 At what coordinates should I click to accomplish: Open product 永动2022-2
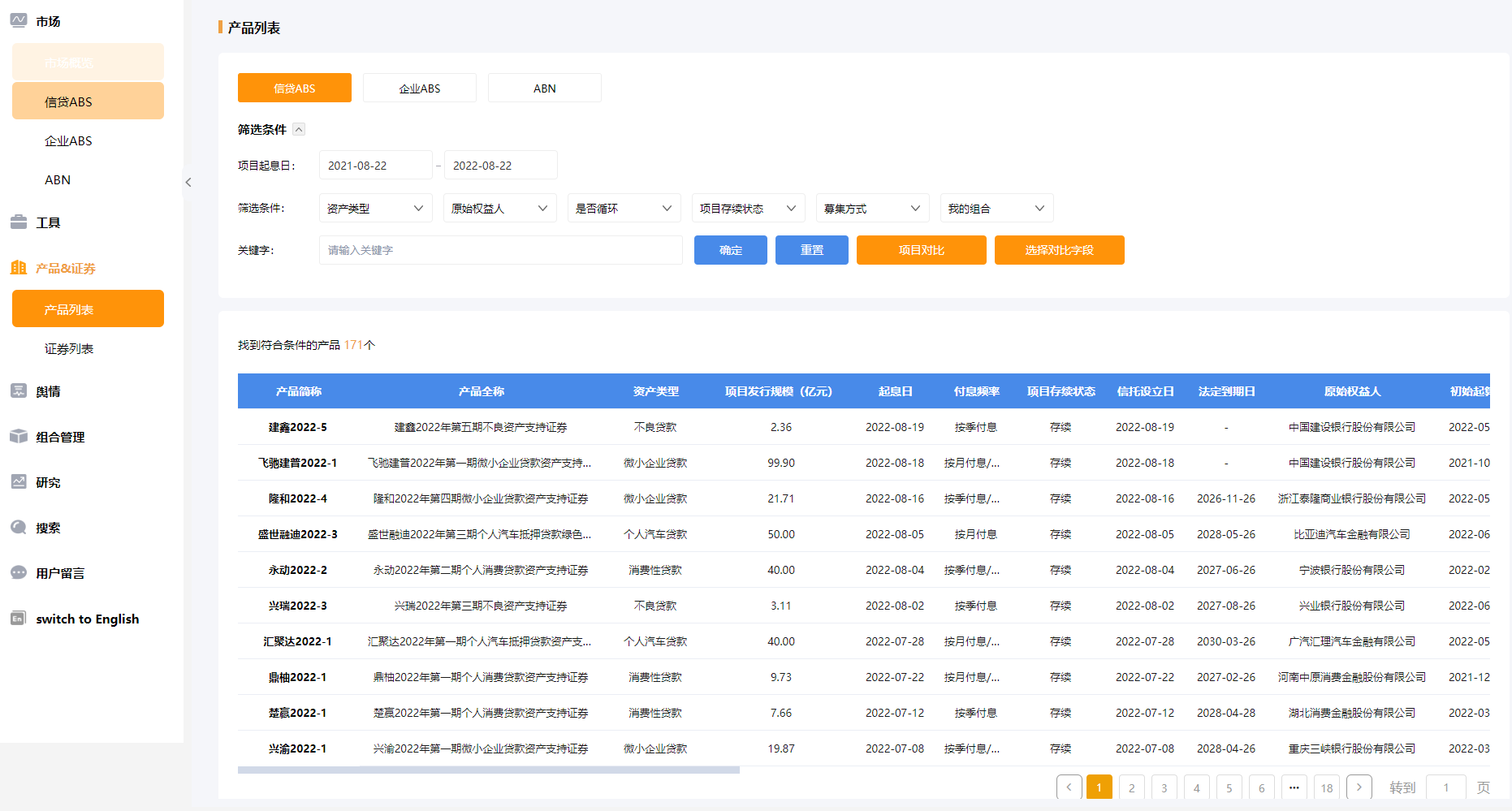298,570
